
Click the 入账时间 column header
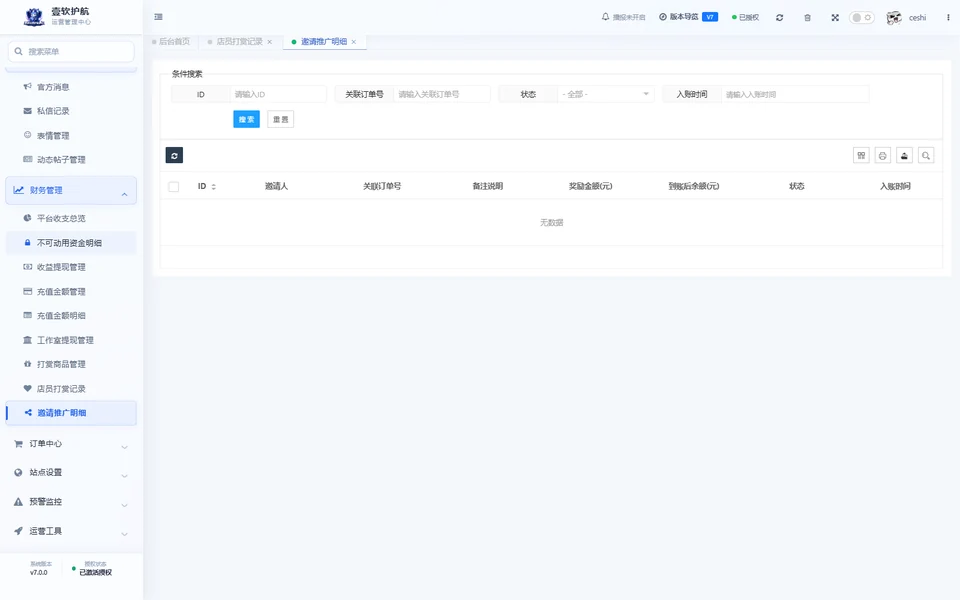tap(895, 186)
